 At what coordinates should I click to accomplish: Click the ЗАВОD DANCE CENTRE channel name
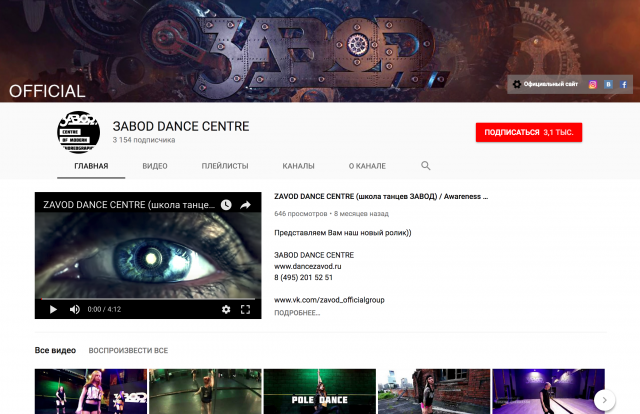point(181,127)
